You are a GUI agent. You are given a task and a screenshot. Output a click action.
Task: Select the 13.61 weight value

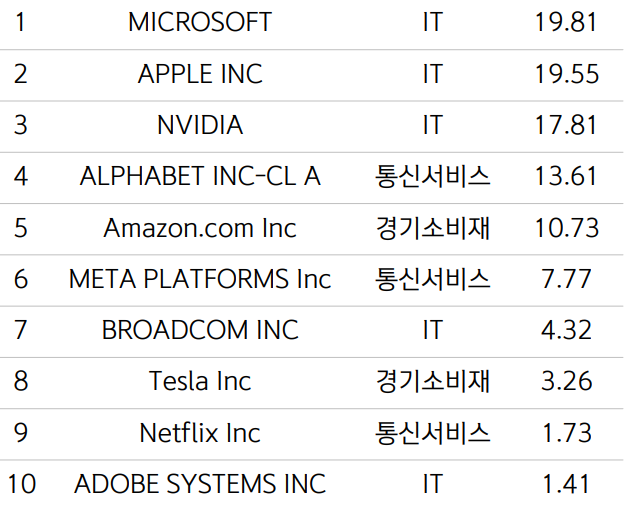pyautogui.click(x=566, y=176)
